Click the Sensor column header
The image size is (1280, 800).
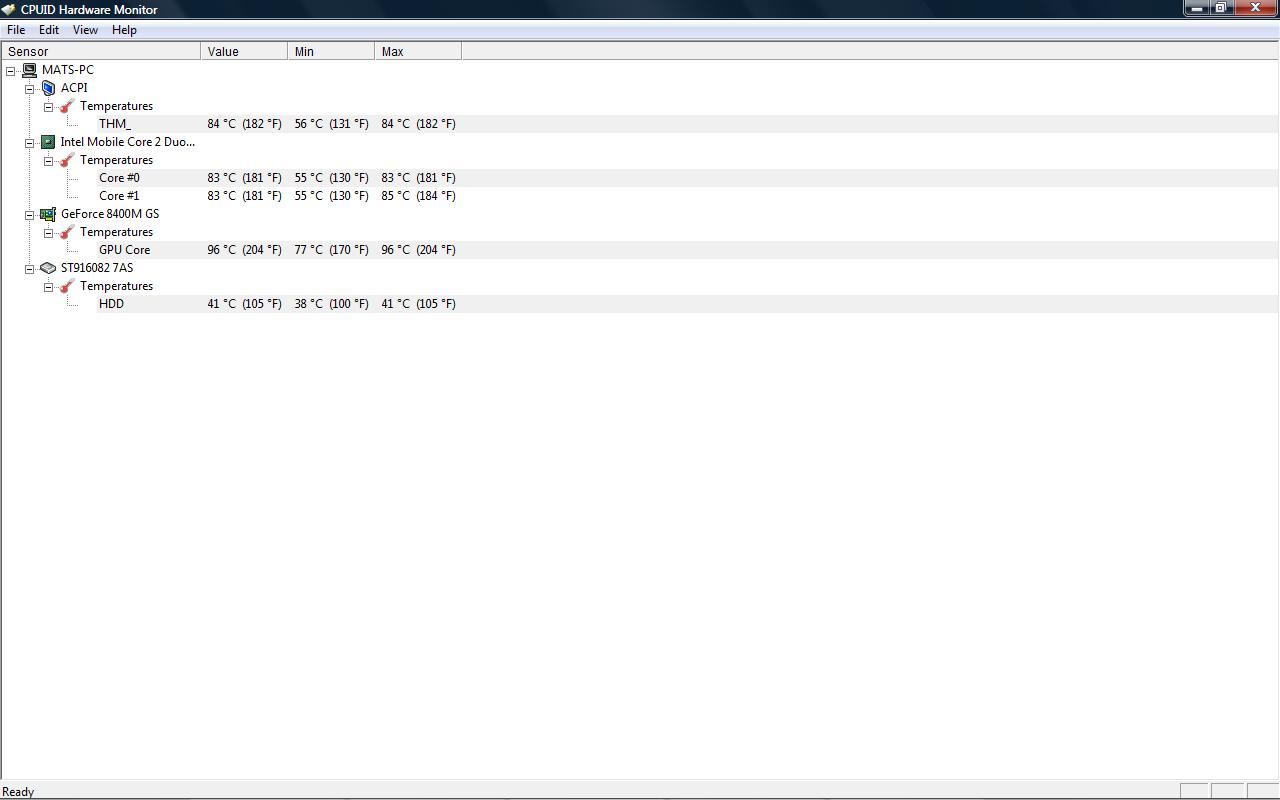(x=101, y=51)
